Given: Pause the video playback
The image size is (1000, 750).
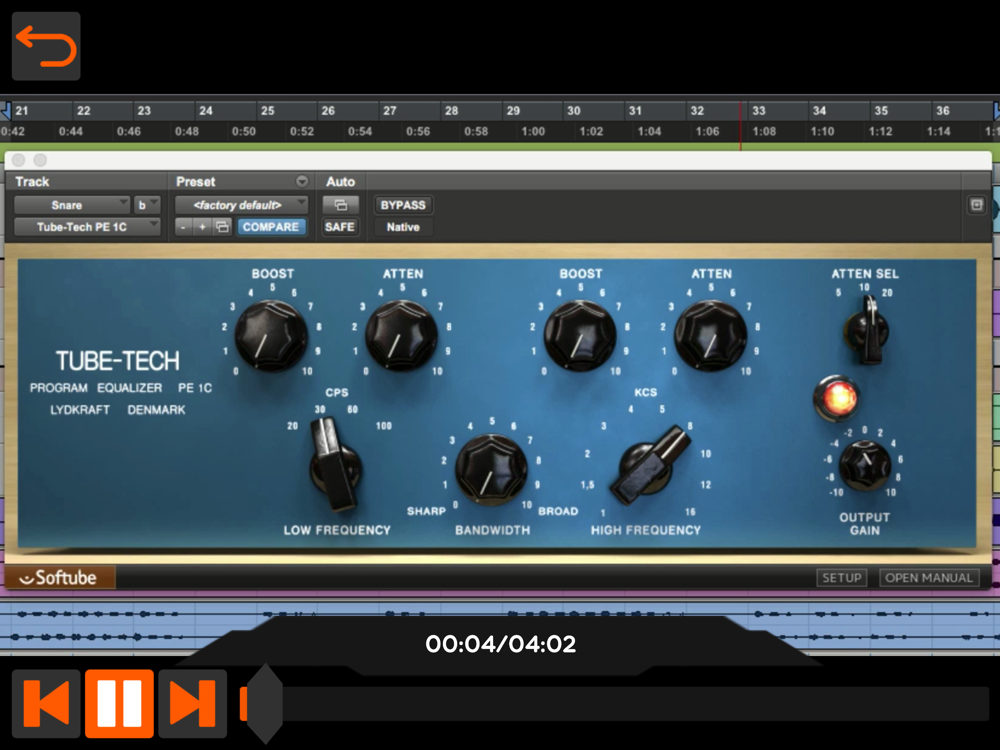Looking at the screenshot, I should [119, 703].
